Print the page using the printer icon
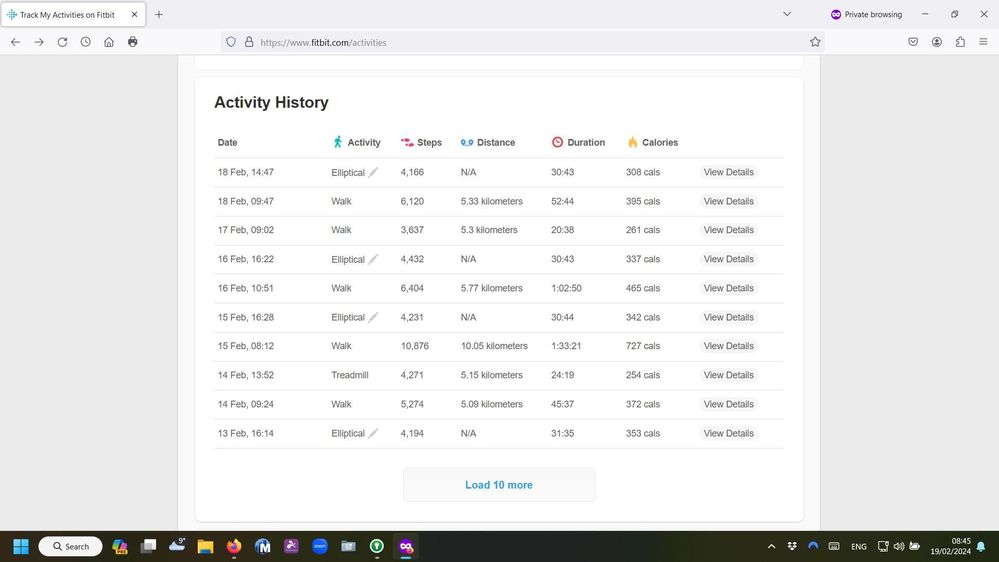The height and width of the screenshot is (562, 999). [x=133, y=42]
